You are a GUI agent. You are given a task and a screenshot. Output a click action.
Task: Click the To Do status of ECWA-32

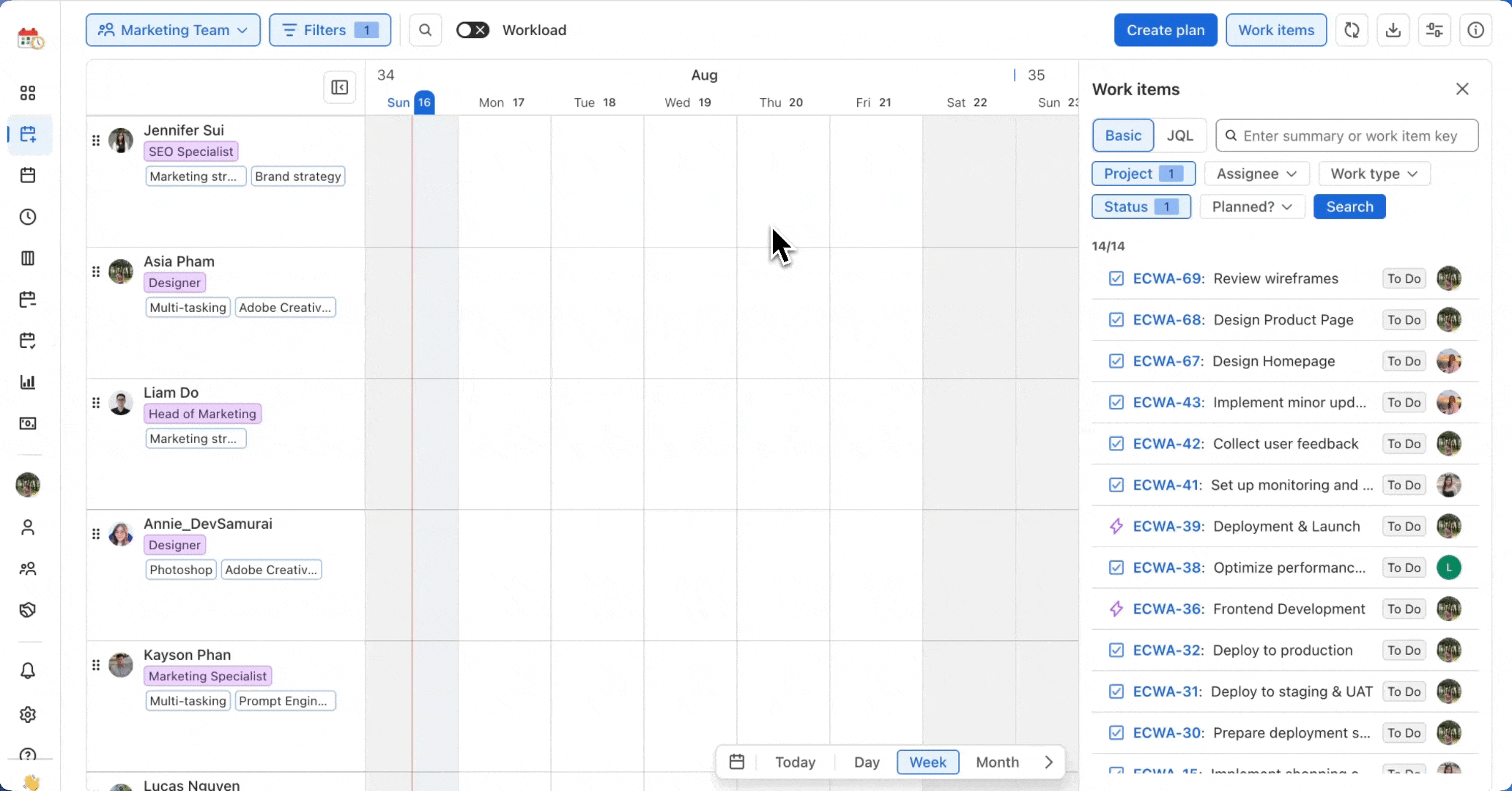[1404, 650]
